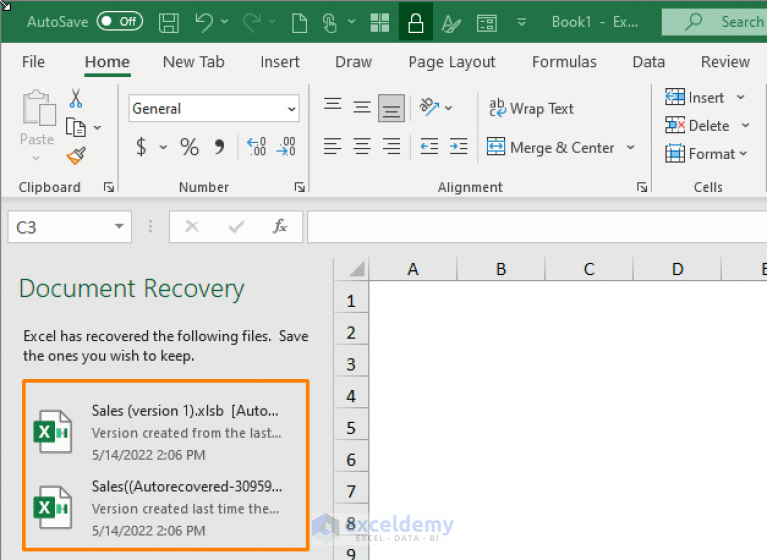Viewport: 767px width, 560px height.
Task: Toggle Bottom Align icon
Action: tap(391, 108)
